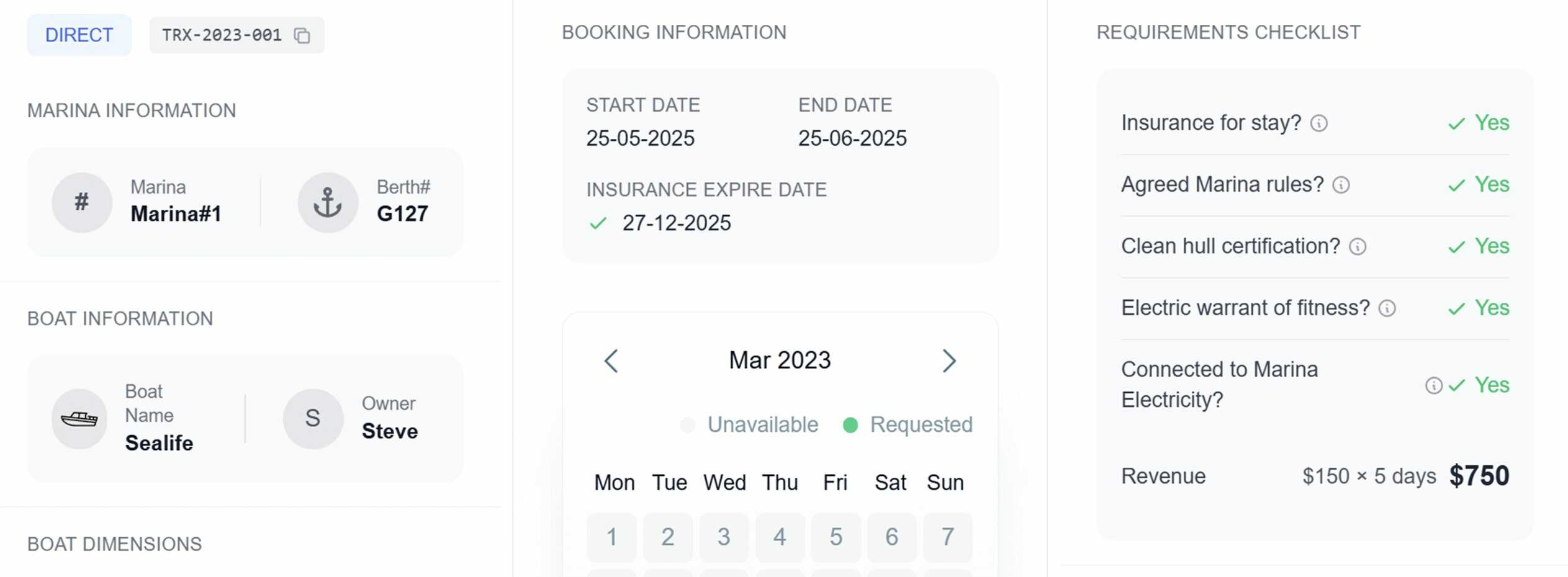Image resolution: width=1568 pixels, height=577 pixels.
Task: Show info for Insurance for stay
Action: click(1319, 123)
